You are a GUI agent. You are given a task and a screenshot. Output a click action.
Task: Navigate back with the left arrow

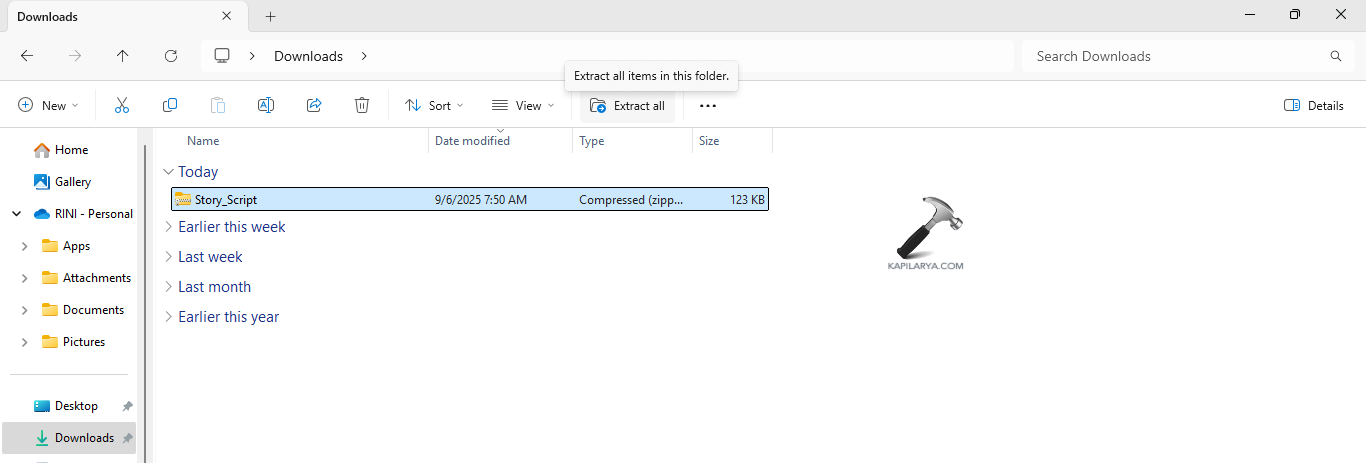pyautogui.click(x=27, y=56)
